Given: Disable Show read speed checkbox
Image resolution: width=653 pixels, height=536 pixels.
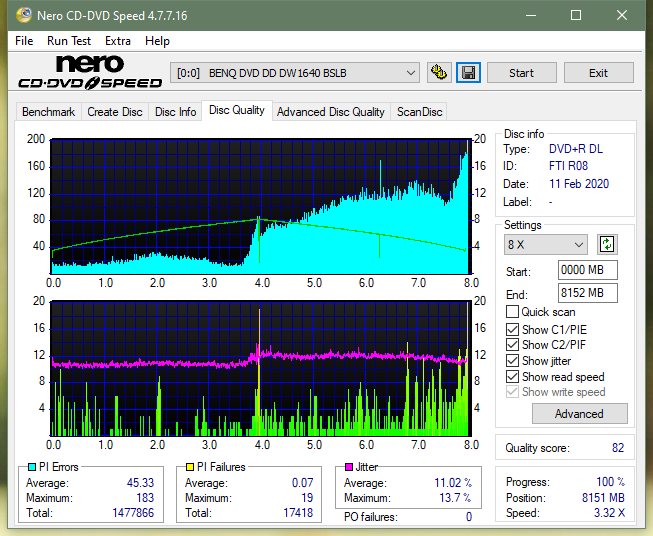Looking at the screenshot, I should [x=512, y=376].
